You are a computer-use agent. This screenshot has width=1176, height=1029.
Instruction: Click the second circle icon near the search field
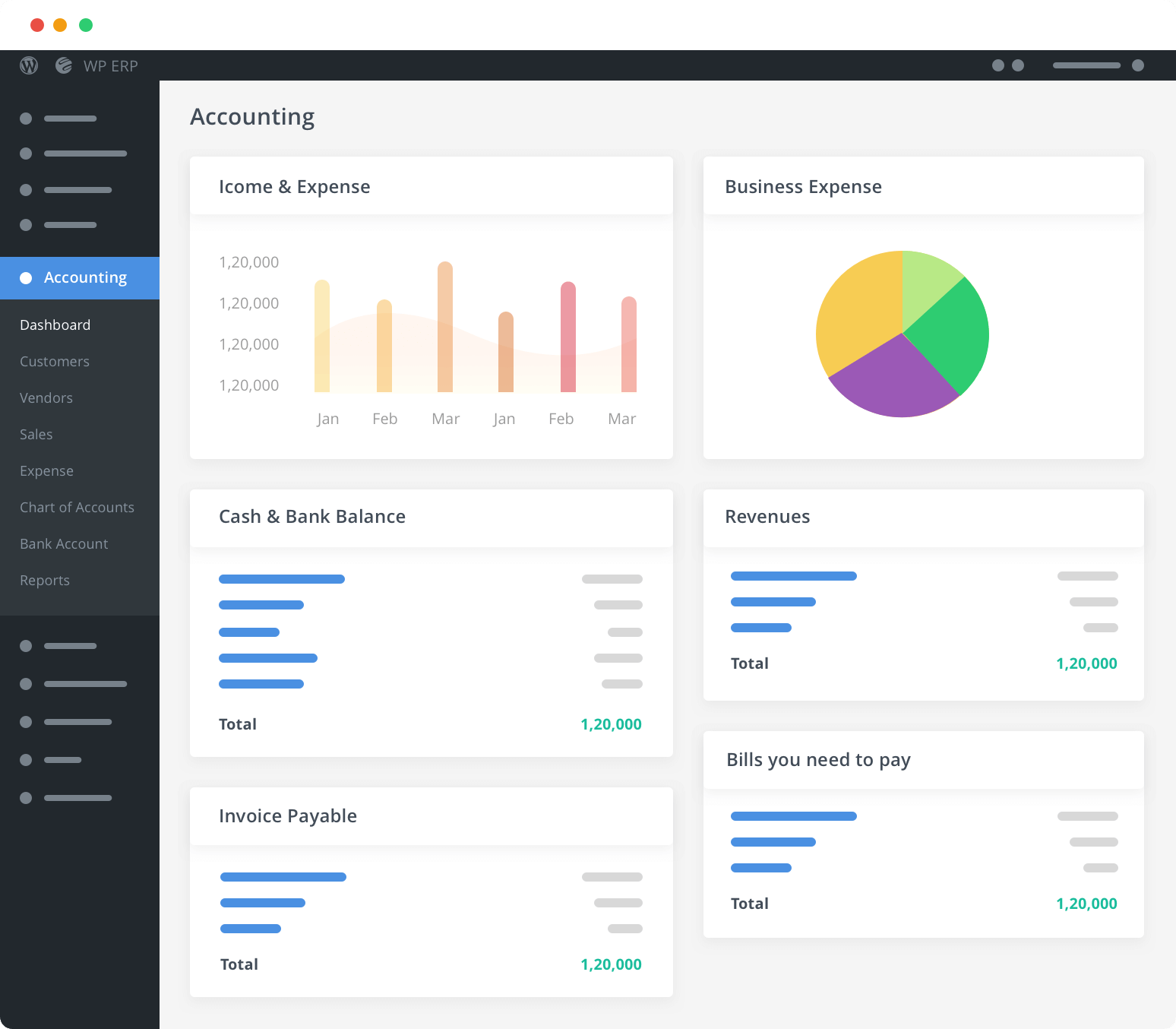(x=1018, y=66)
